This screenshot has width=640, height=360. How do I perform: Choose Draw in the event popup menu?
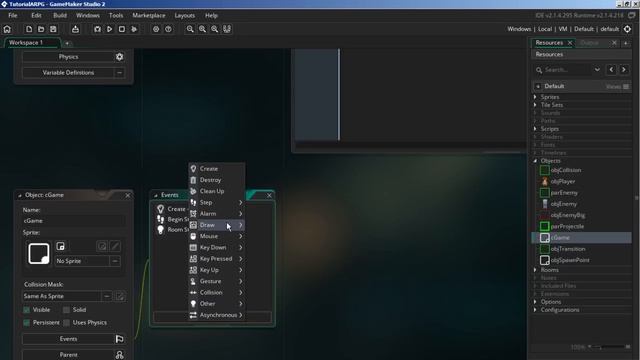pyautogui.click(x=217, y=225)
